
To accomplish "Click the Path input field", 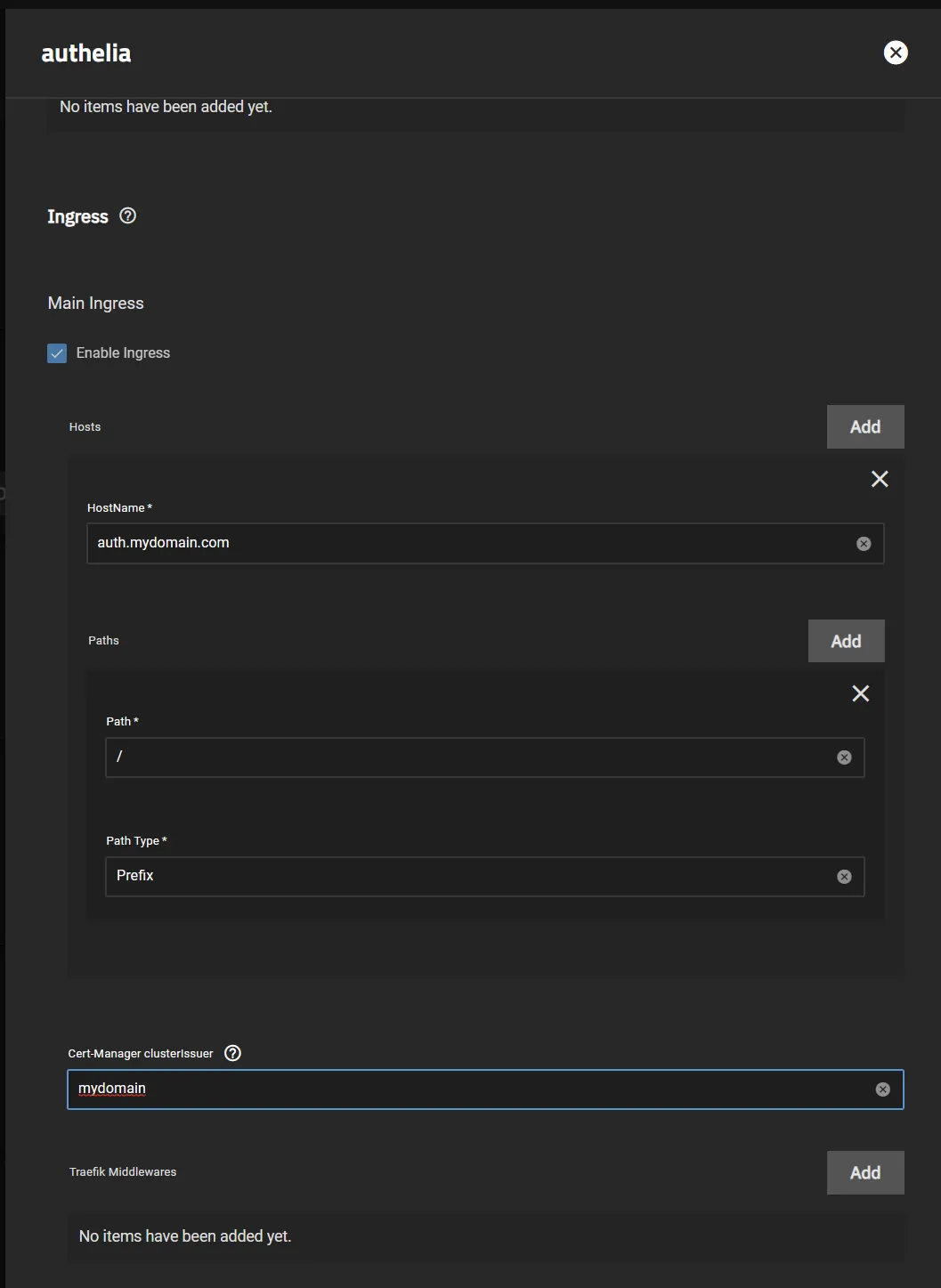I will pyautogui.click(x=463, y=757).
